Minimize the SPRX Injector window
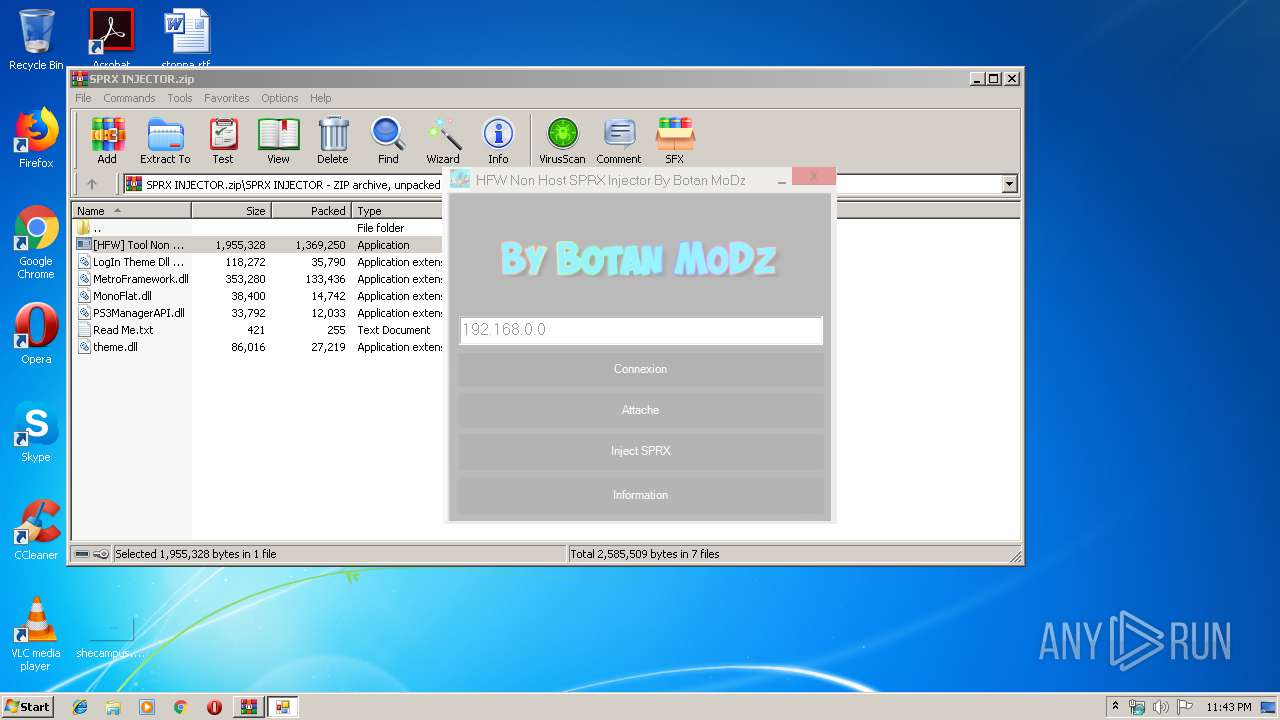1280x720 pixels. 782,181
